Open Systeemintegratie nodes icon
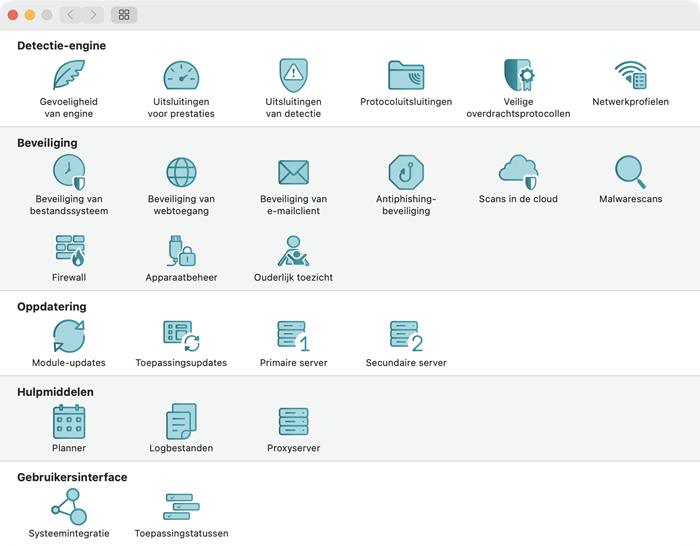700x546 pixels. 69,507
